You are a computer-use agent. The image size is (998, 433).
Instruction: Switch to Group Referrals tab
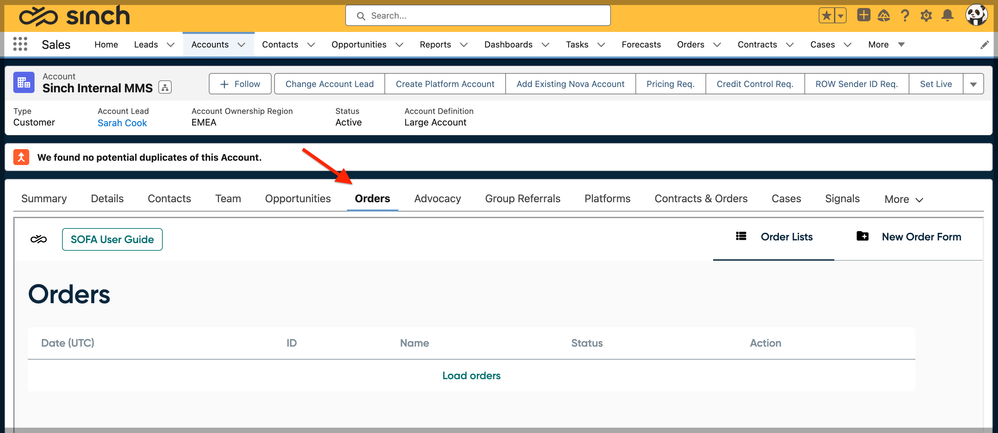point(523,199)
